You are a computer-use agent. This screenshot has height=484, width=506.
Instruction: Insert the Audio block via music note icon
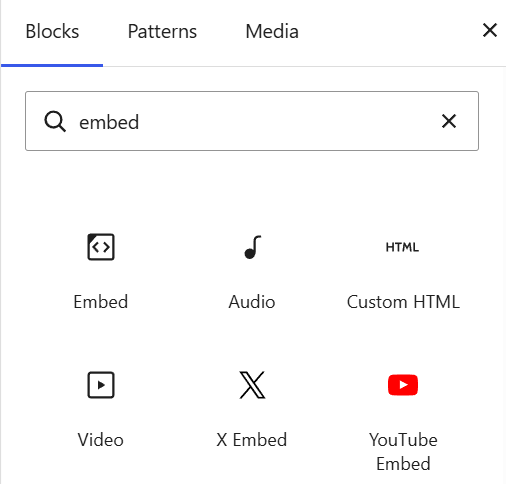tap(252, 247)
